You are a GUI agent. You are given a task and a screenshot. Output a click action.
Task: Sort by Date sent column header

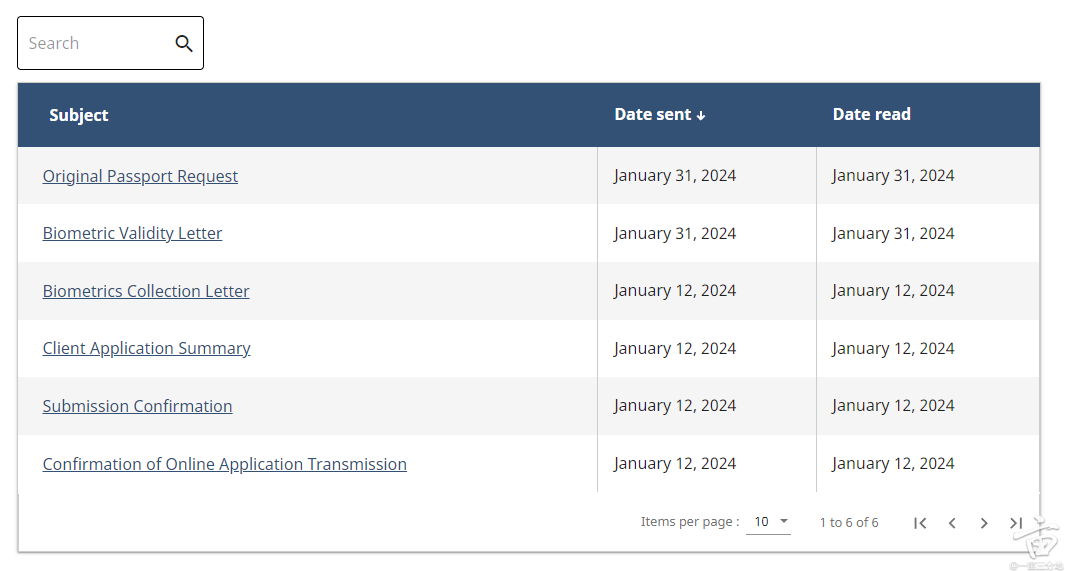(653, 114)
